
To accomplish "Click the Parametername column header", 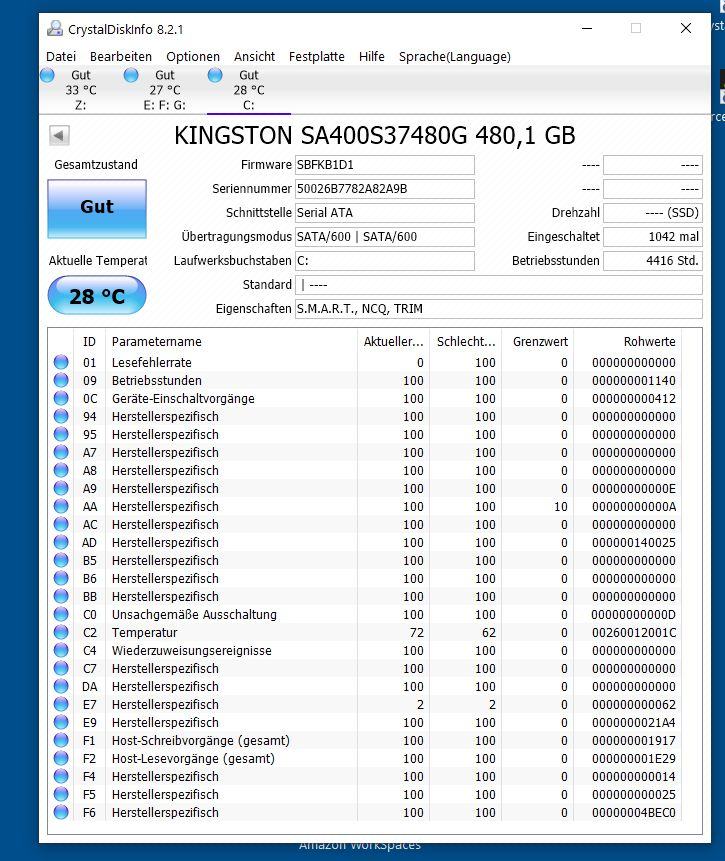I will point(231,342).
